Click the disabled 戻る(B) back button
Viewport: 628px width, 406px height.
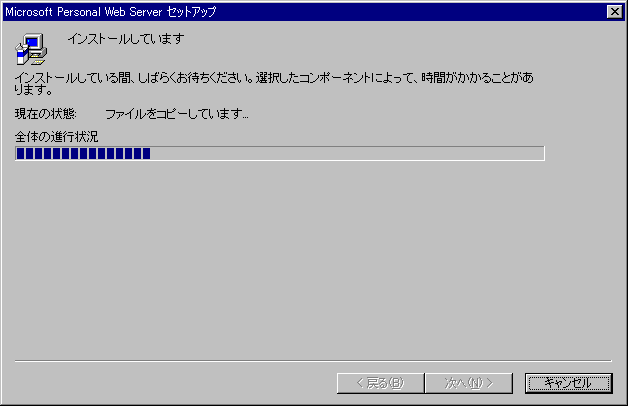point(380,383)
